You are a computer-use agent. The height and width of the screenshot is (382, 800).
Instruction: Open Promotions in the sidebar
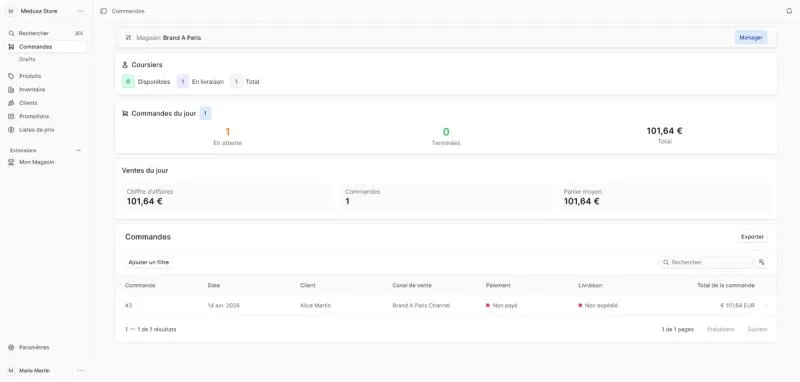pos(46,116)
